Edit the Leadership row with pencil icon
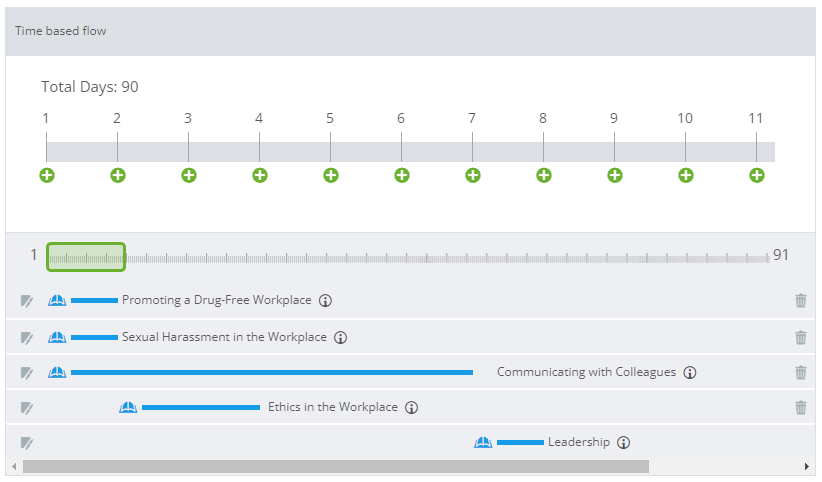 [27, 443]
